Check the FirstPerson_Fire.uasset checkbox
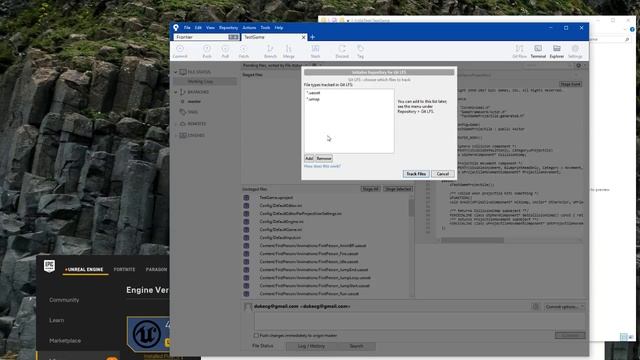The image size is (640, 360). [246, 253]
